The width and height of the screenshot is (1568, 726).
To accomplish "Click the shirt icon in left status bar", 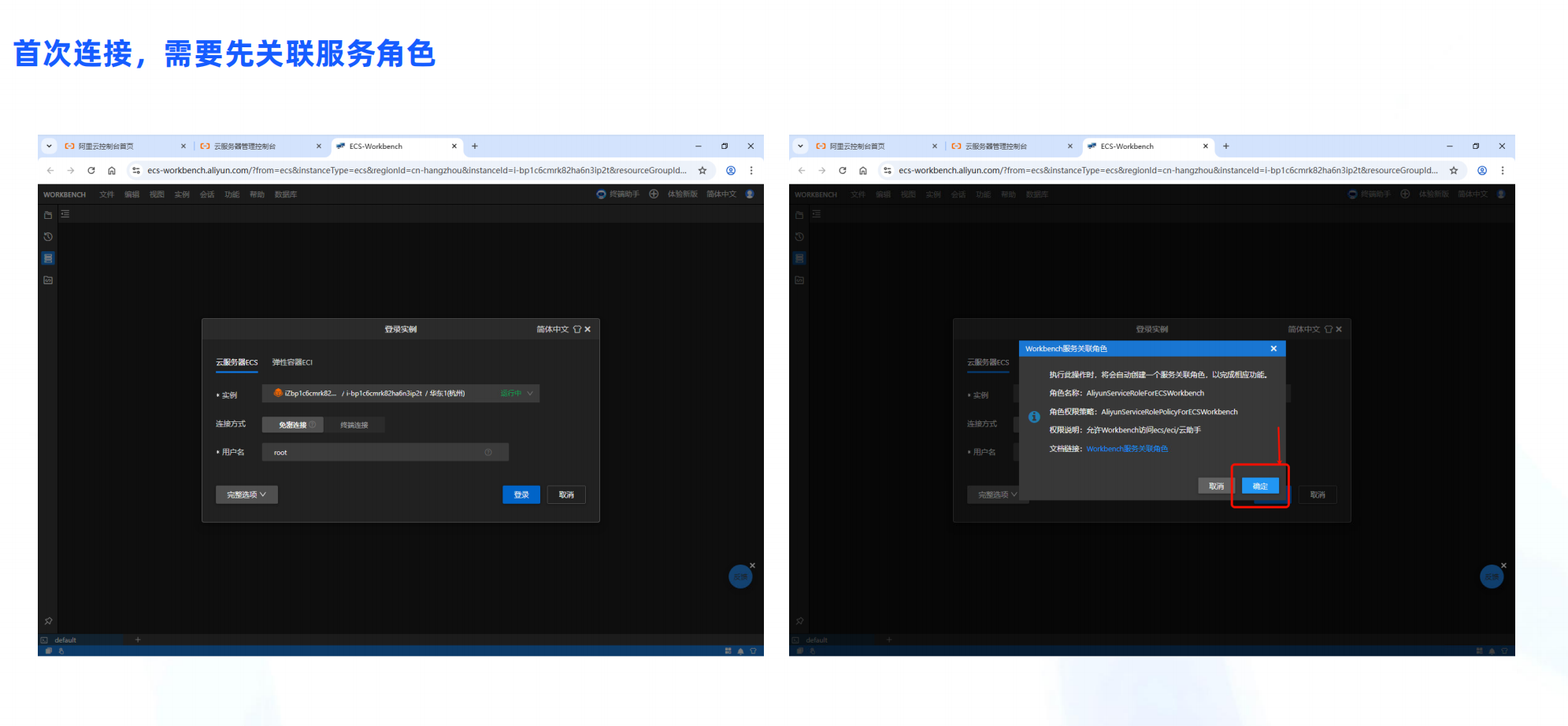I will click(753, 651).
